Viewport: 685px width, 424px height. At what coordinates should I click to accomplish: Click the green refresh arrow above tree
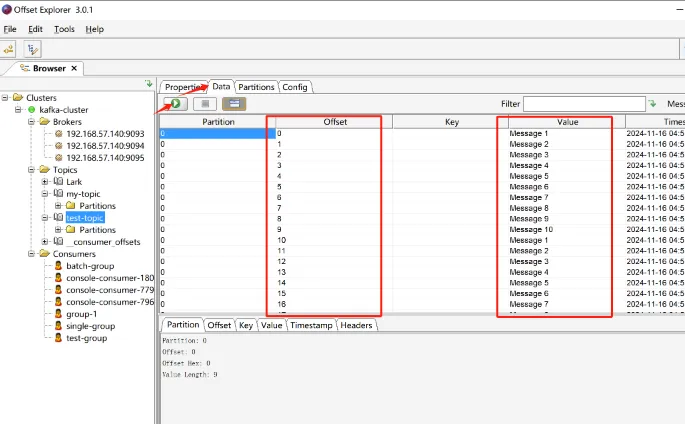click(x=149, y=83)
